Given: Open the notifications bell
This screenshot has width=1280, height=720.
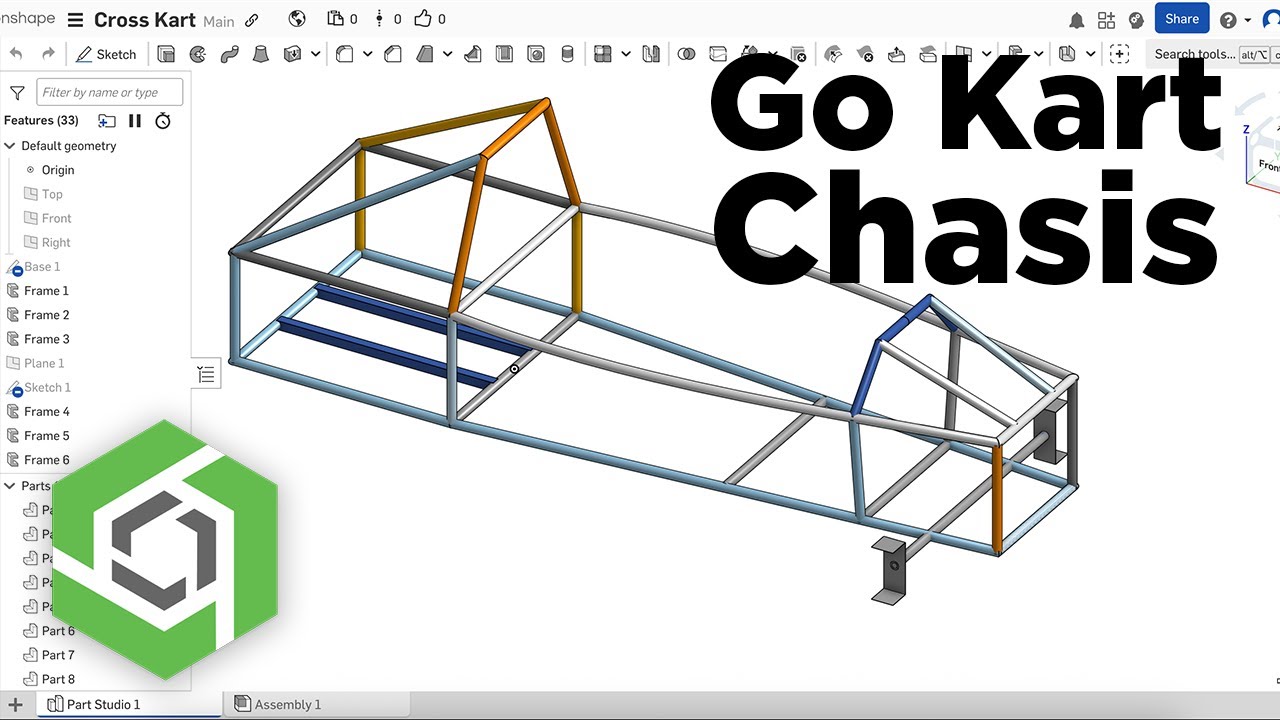Looking at the screenshot, I should (1077, 20).
